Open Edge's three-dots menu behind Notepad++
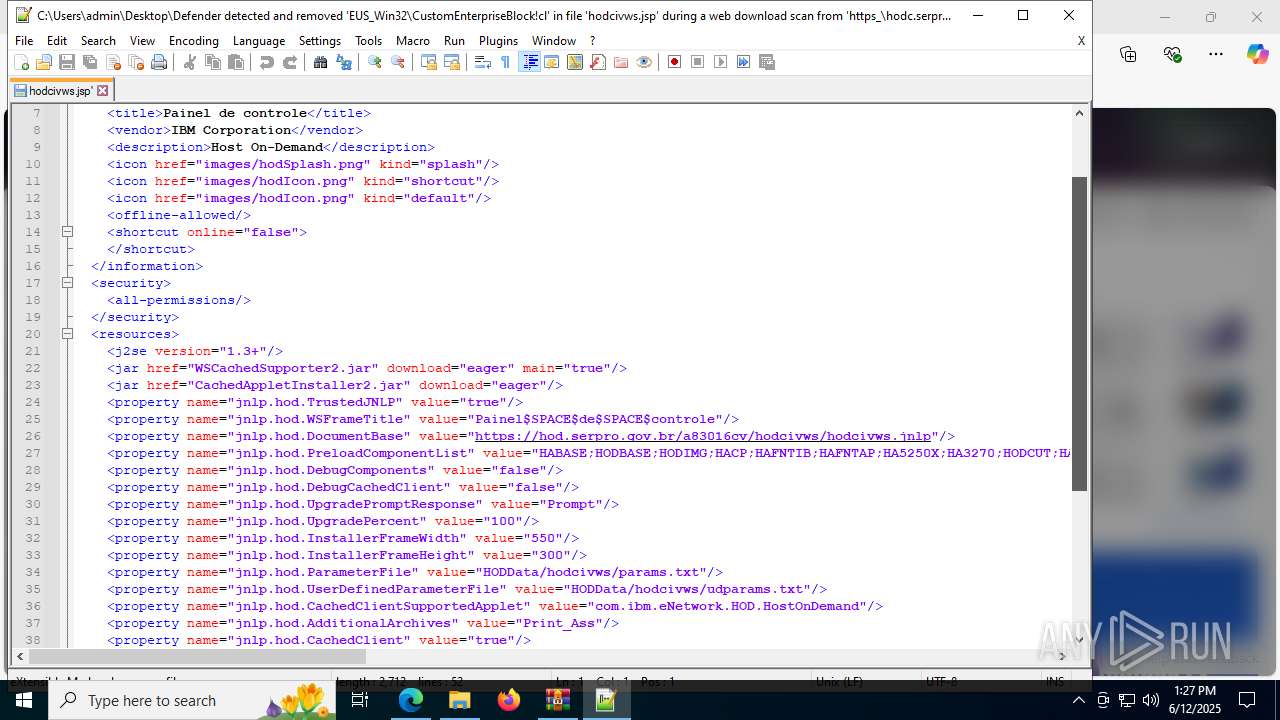Screen dimensions: 1280x720 tap(1216, 54)
